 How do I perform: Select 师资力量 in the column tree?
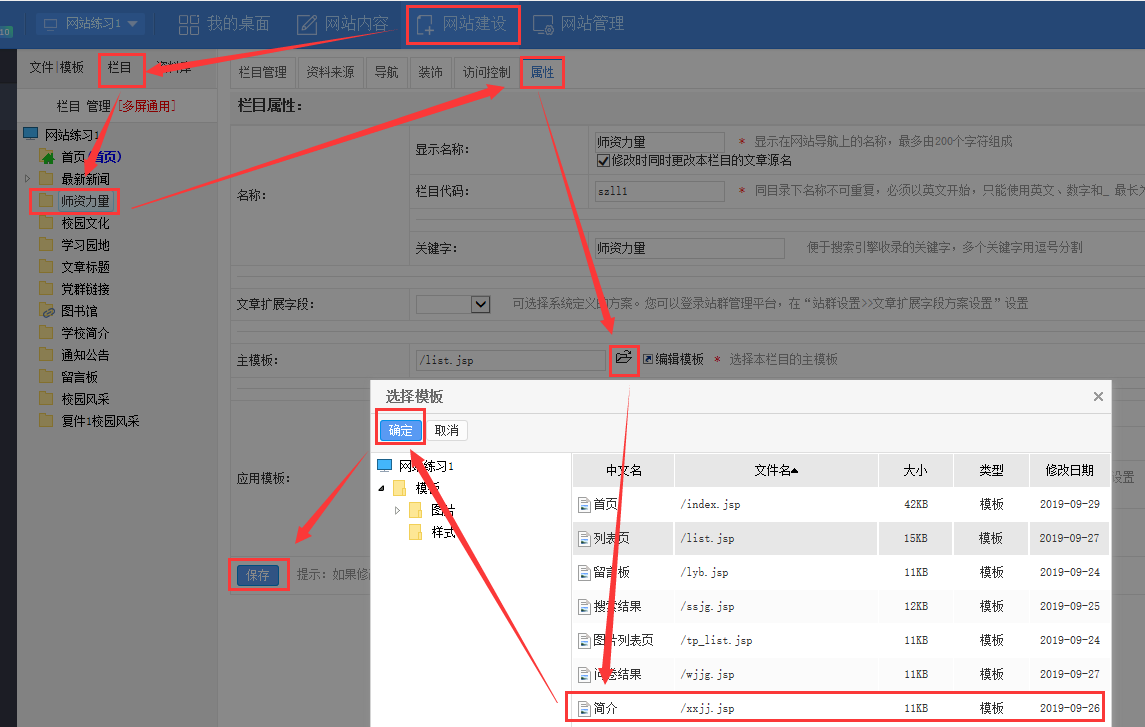click(x=84, y=201)
